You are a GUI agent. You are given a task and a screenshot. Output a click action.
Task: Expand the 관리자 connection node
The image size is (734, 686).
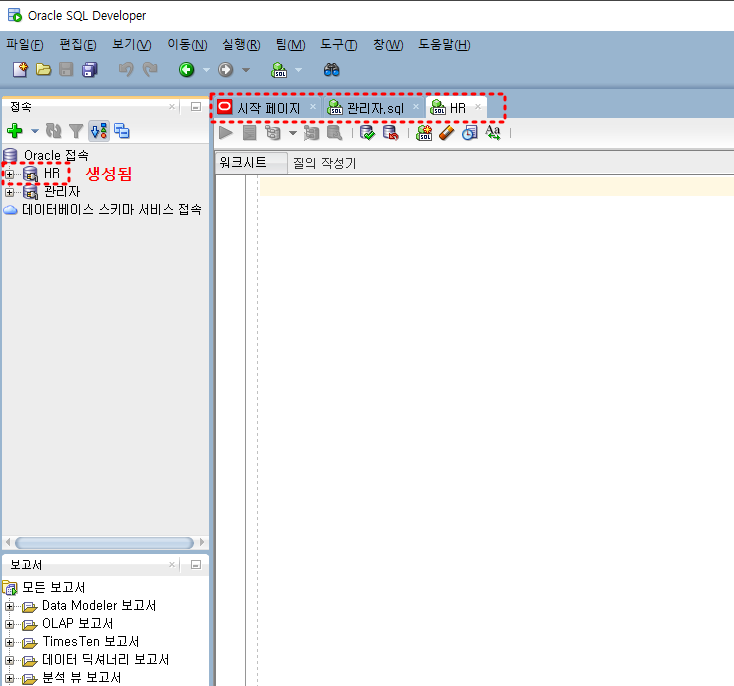coord(9,192)
